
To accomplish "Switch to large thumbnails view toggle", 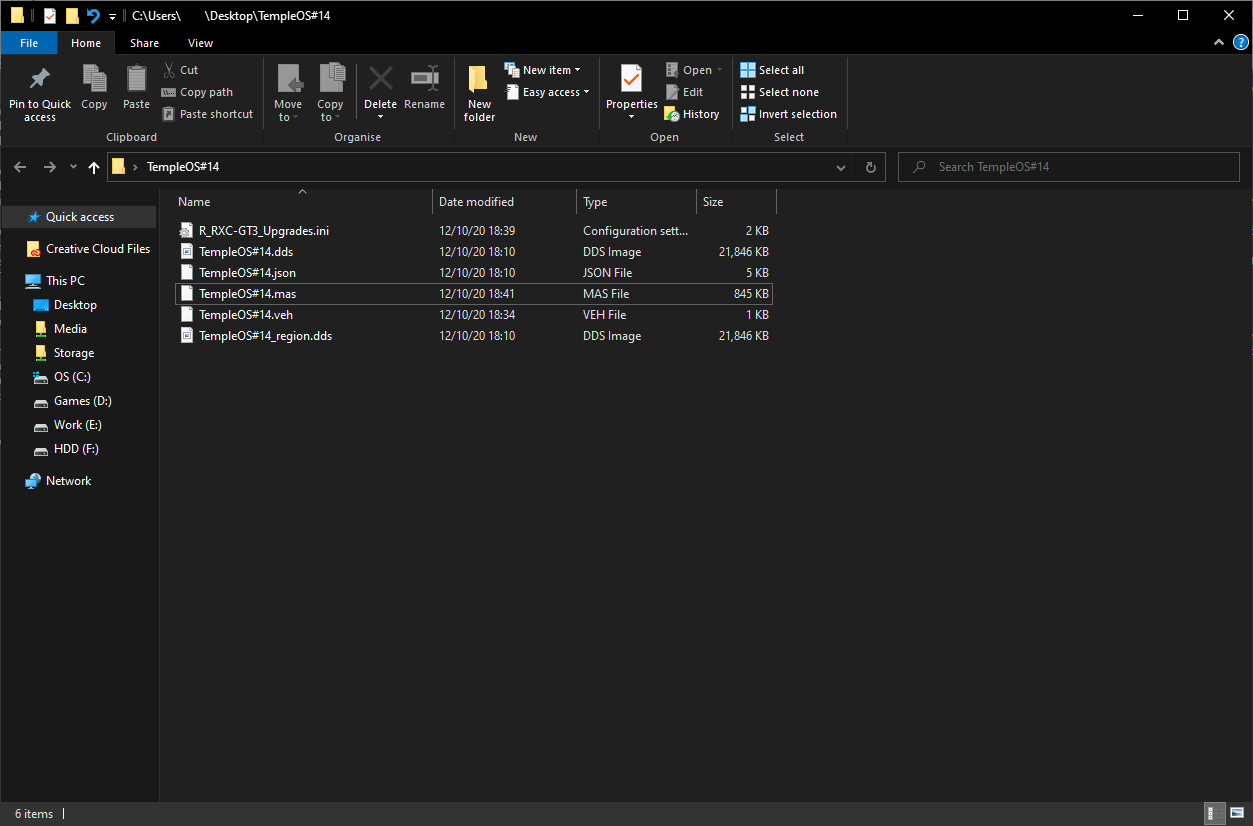I will pyautogui.click(x=1236, y=813).
